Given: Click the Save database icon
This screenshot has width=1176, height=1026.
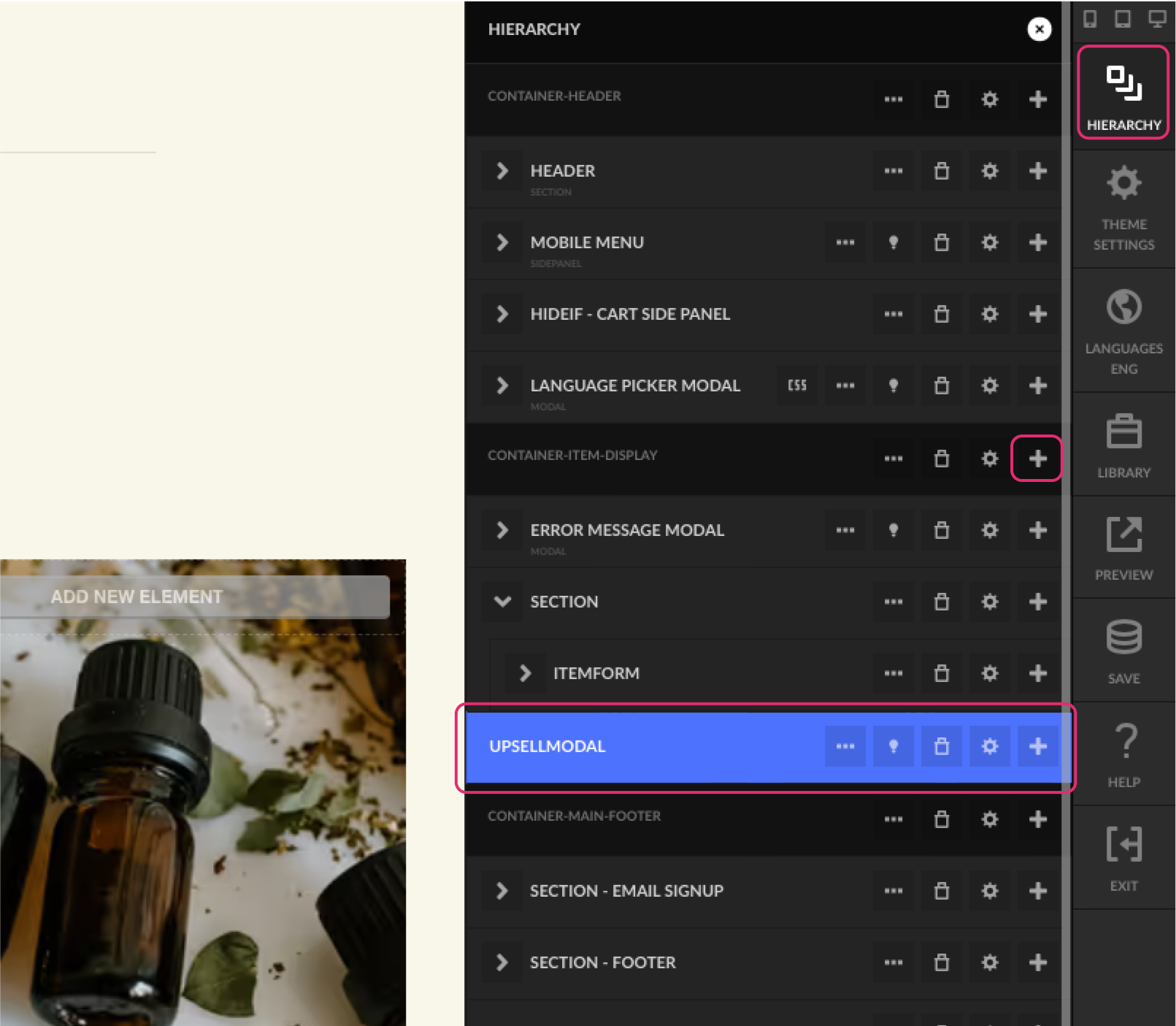Looking at the screenshot, I should [1123, 651].
